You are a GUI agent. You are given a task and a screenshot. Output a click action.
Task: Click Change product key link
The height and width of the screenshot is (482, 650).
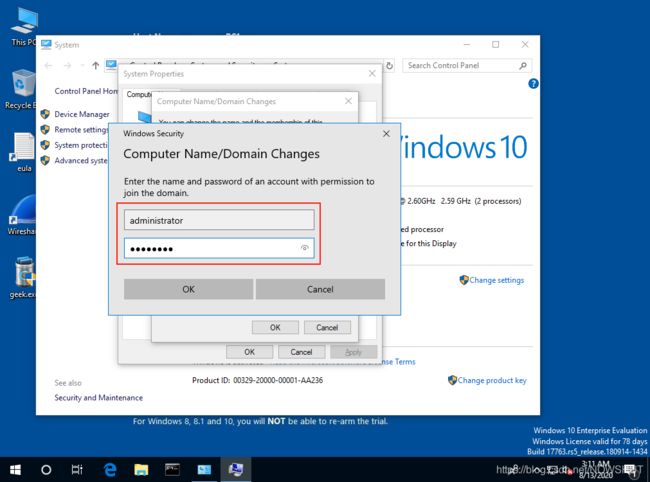[x=492, y=380]
